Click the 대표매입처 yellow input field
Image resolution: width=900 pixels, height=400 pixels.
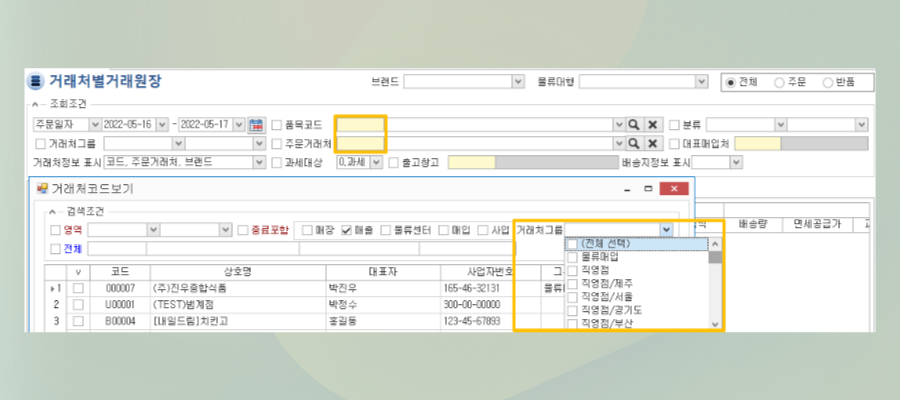click(x=758, y=143)
